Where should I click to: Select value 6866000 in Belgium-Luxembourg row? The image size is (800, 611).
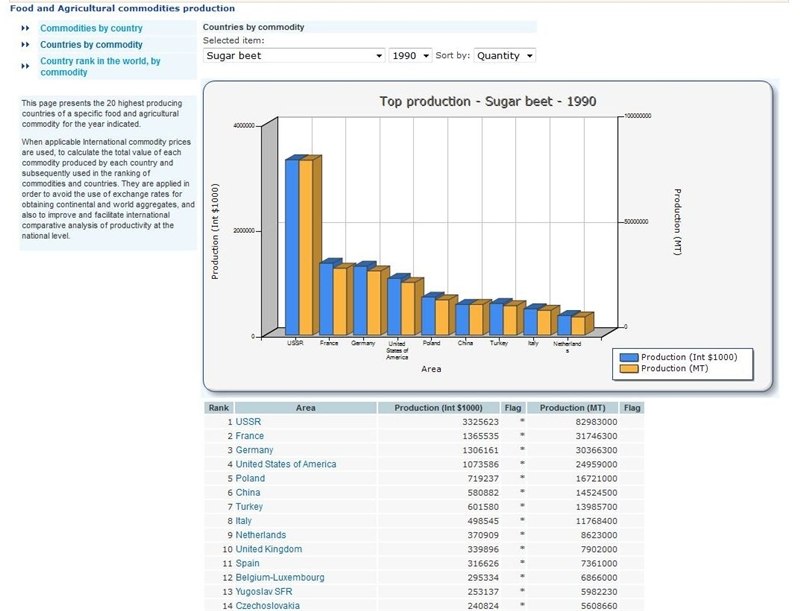599,578
